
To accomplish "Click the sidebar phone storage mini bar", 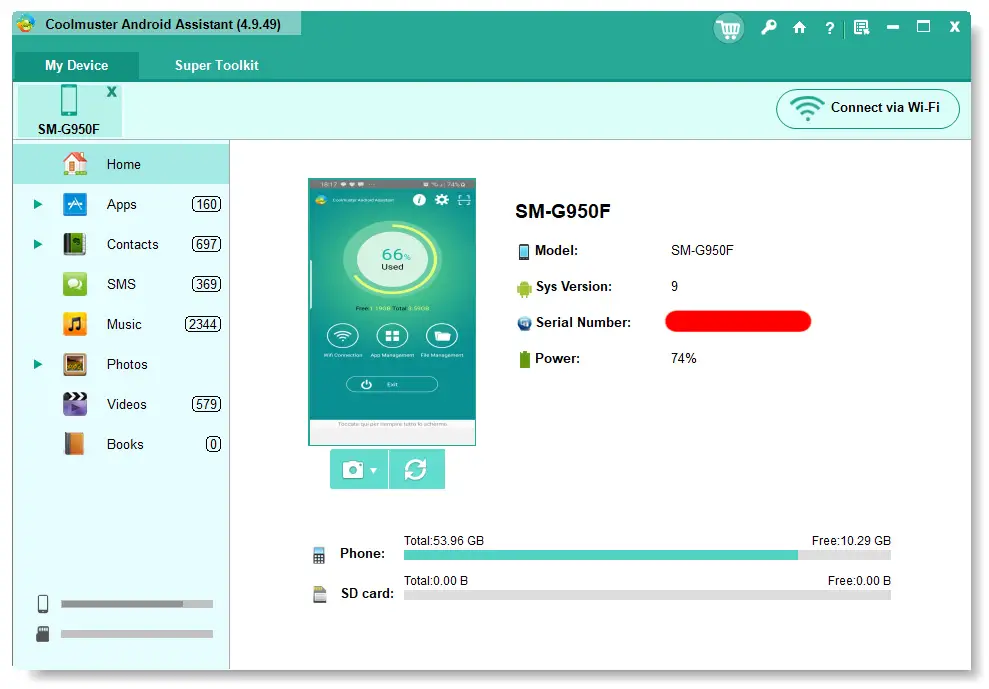I will 137,604.
